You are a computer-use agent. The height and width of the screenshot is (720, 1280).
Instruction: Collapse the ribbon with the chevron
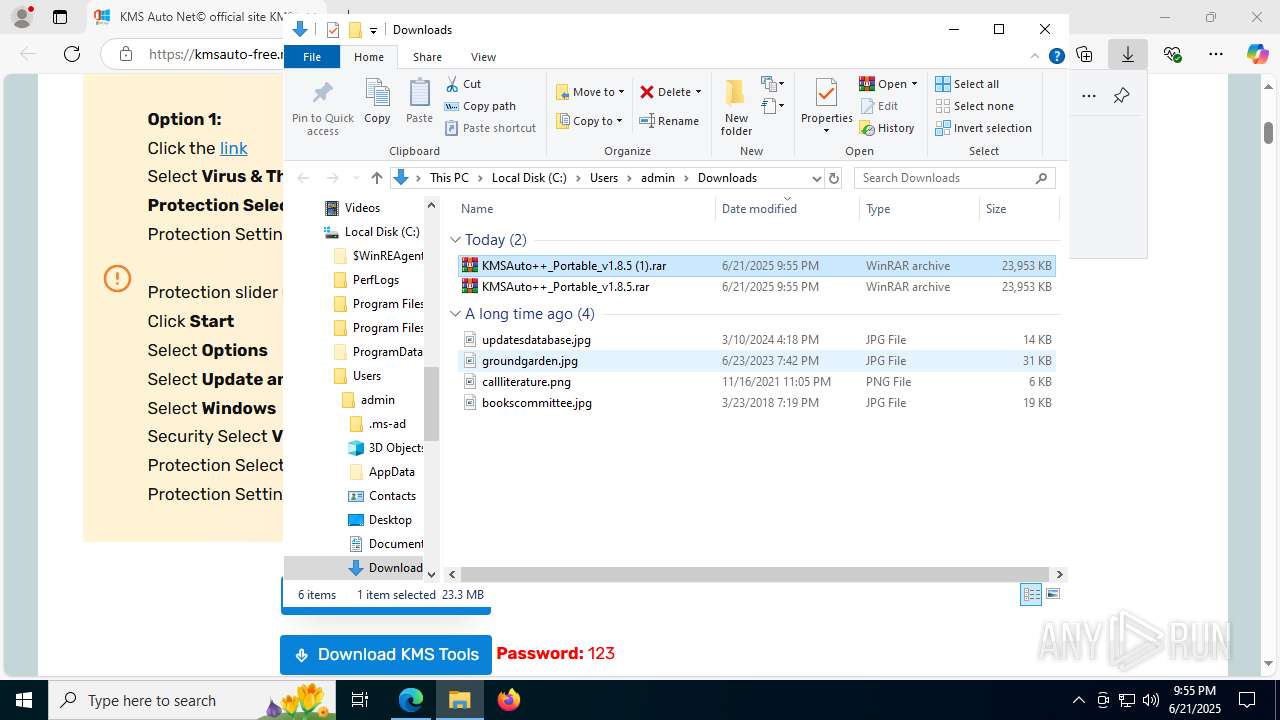click(x=1035, y=57)
